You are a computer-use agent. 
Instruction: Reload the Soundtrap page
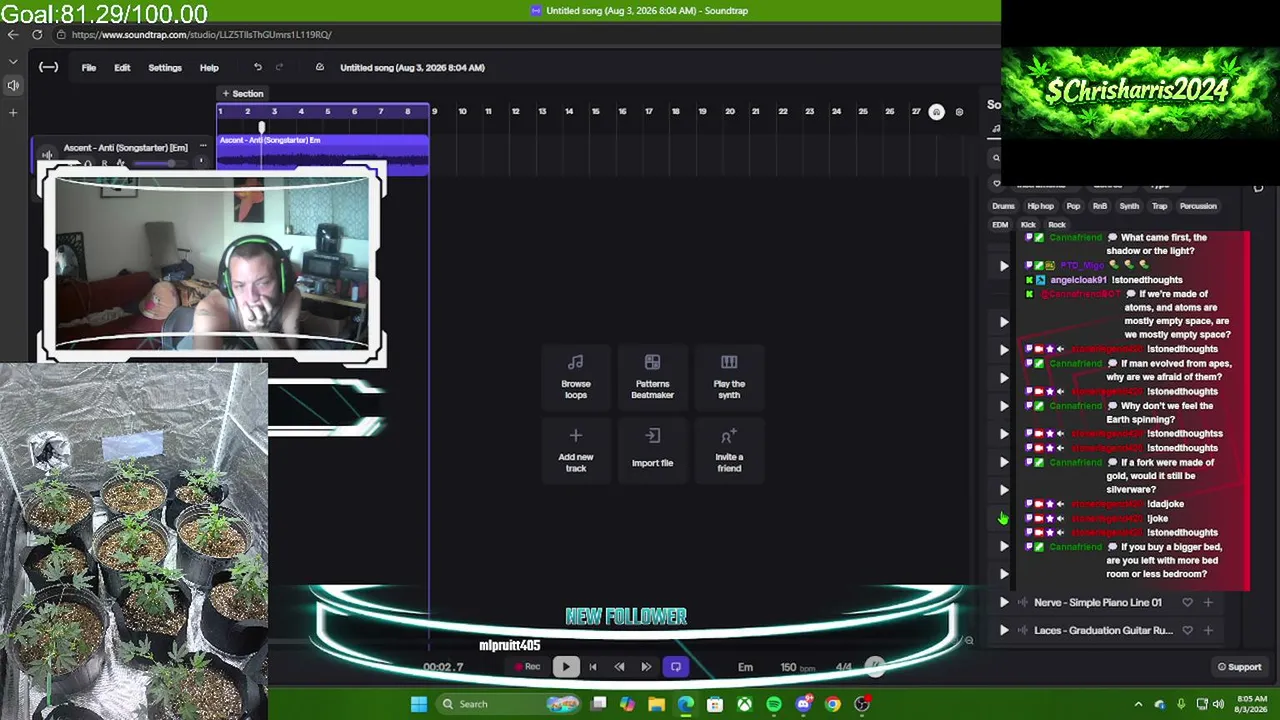37,35
